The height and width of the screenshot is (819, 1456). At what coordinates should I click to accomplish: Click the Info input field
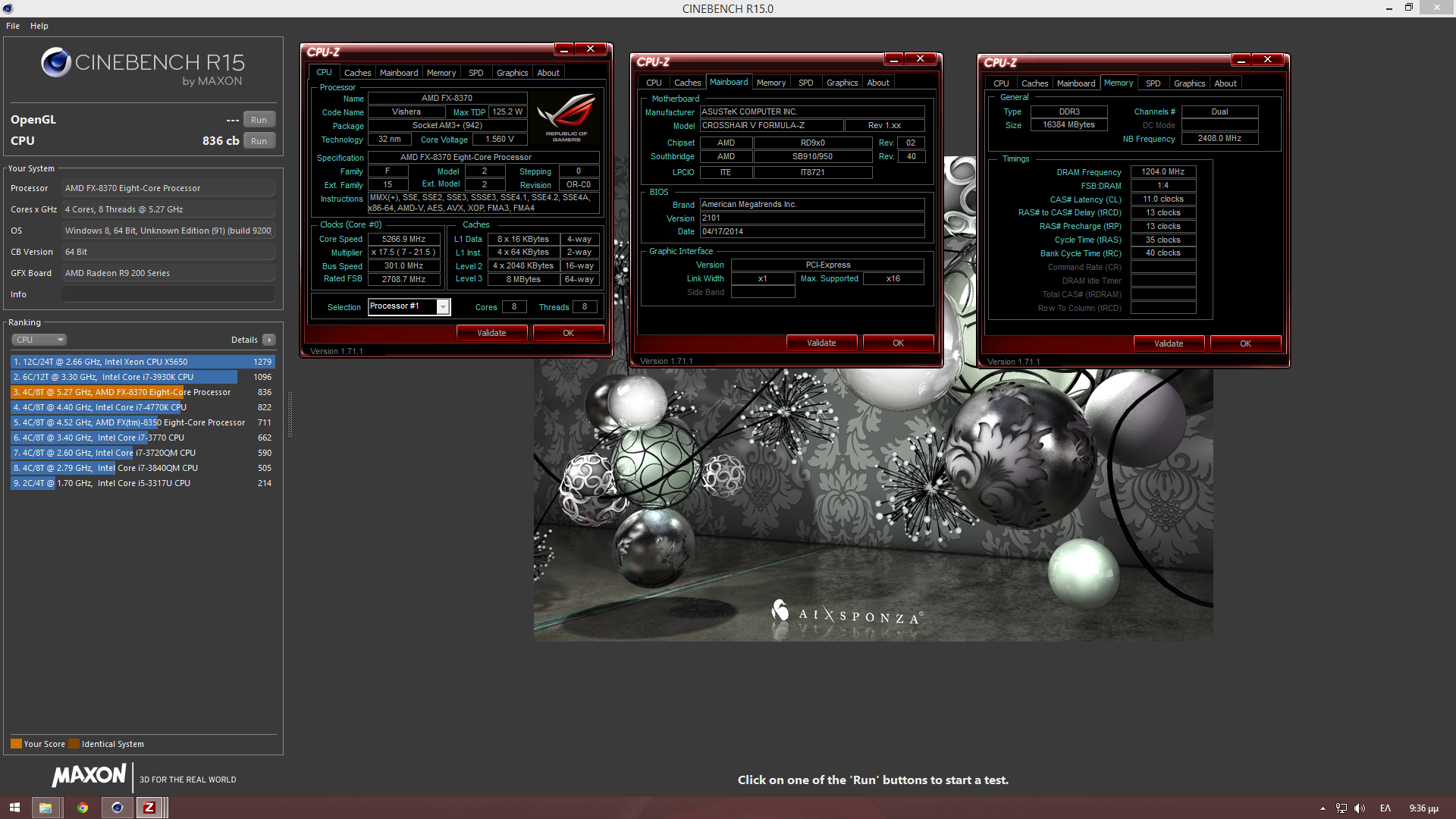click(x=168, y=294)
